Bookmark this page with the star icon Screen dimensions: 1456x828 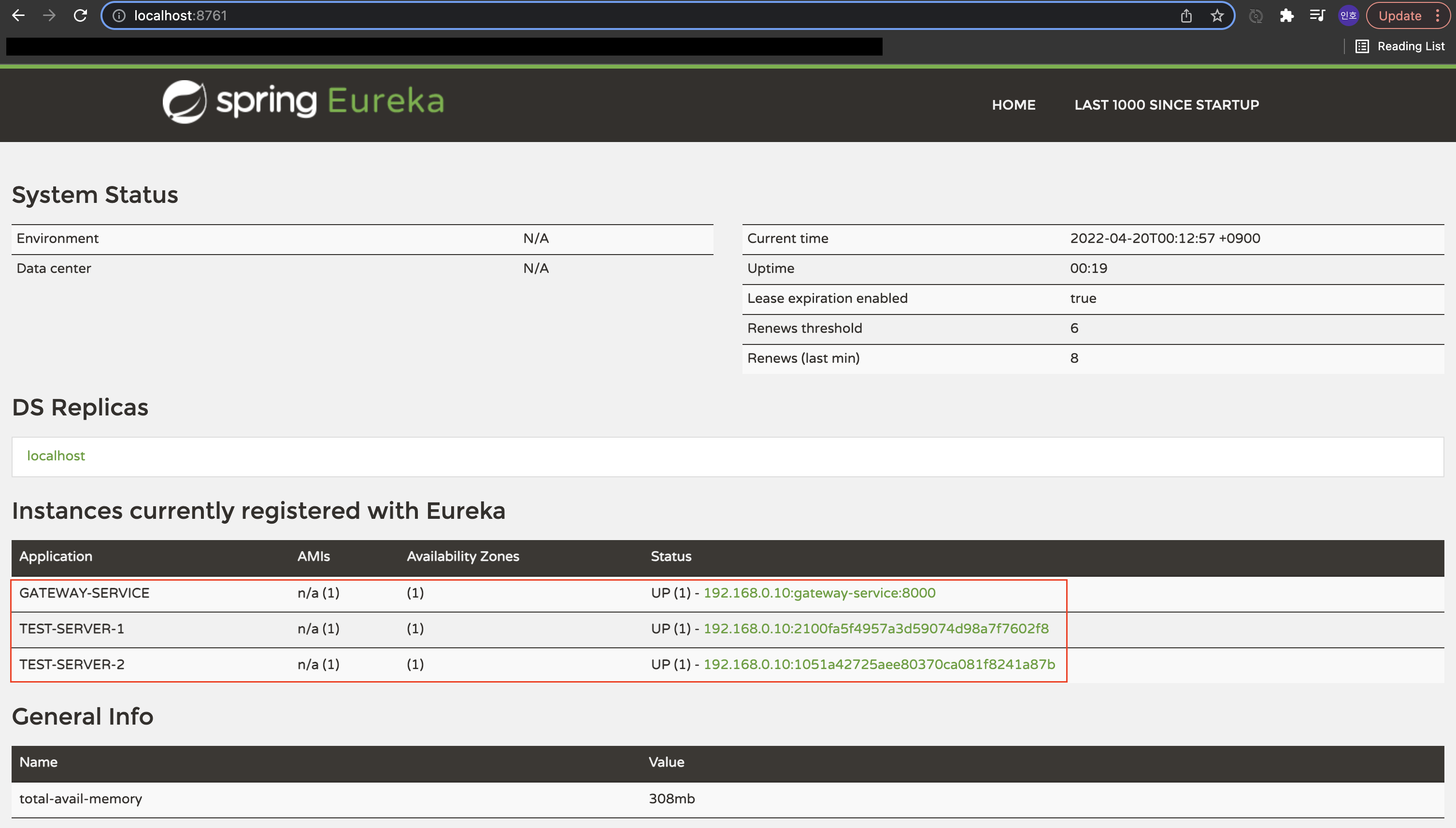[1217, 15]
